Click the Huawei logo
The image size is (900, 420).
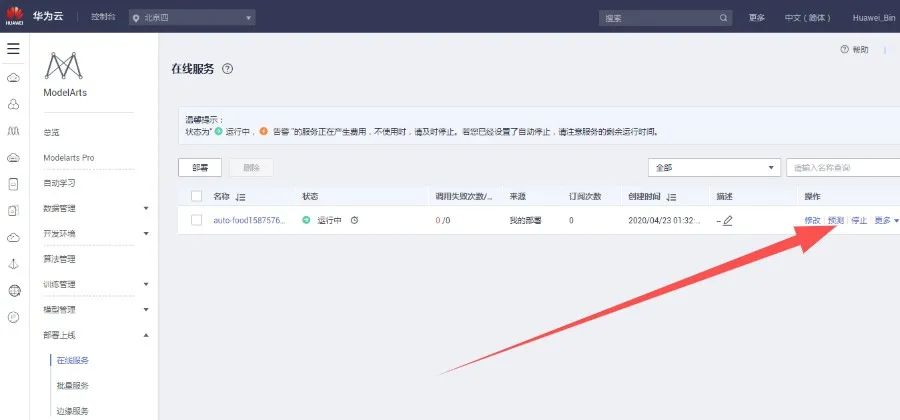click(x=14, y=17)
